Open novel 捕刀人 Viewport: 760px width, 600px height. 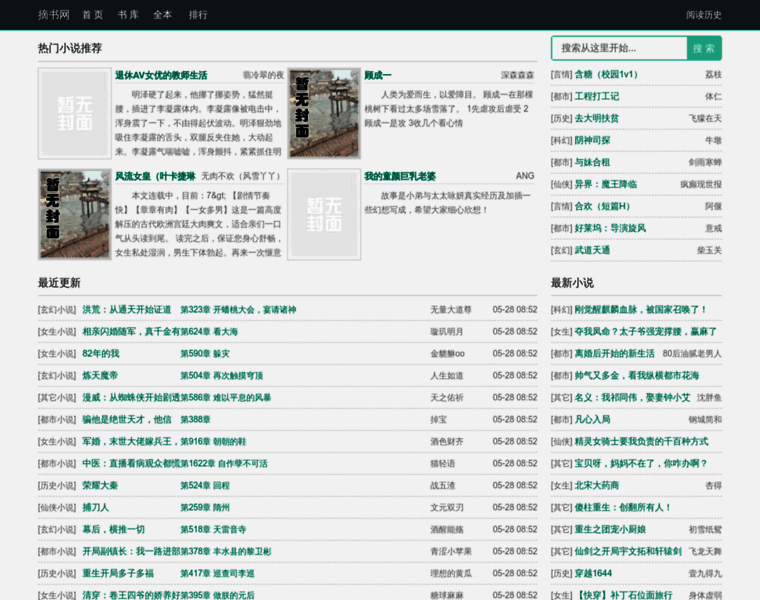pyautogui.click(x=95, y=507)
